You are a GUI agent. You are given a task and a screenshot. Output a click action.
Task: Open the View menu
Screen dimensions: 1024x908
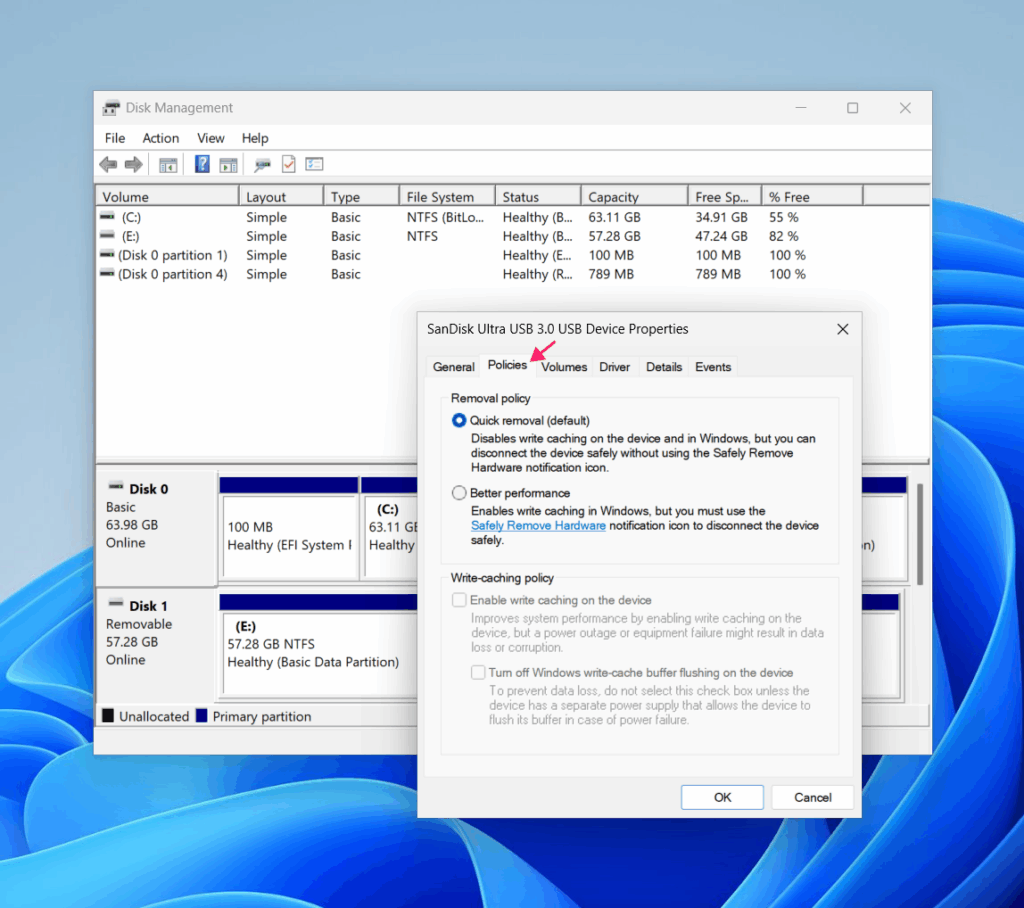coord(211,138)
